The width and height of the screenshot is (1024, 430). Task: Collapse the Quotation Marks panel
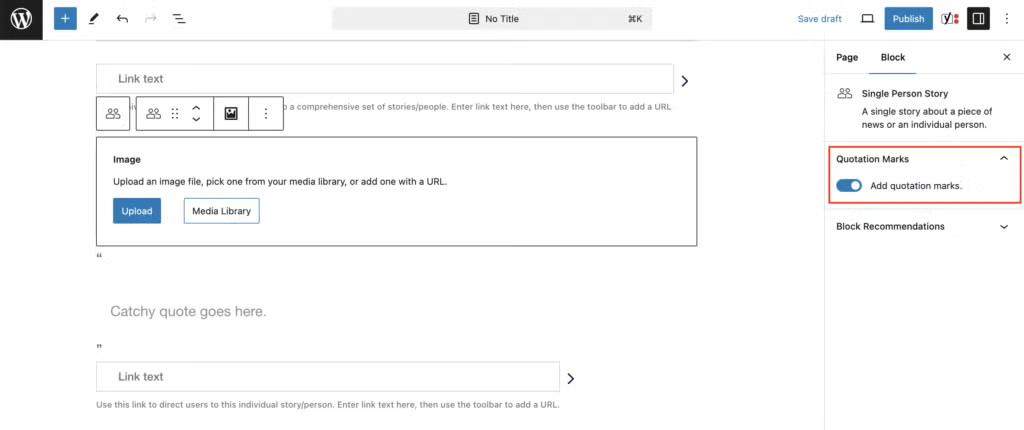[1004, 158]
